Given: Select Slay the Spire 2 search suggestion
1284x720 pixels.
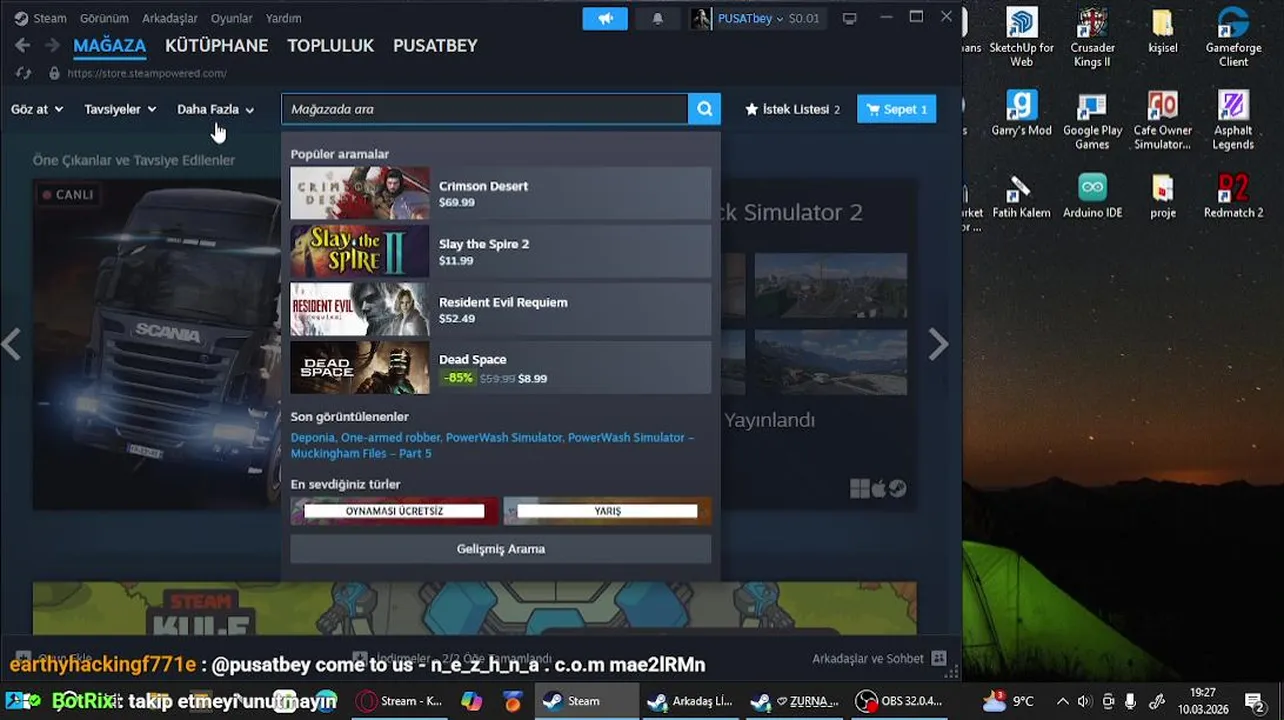Looking at the screenshot, I should point(501,251).
